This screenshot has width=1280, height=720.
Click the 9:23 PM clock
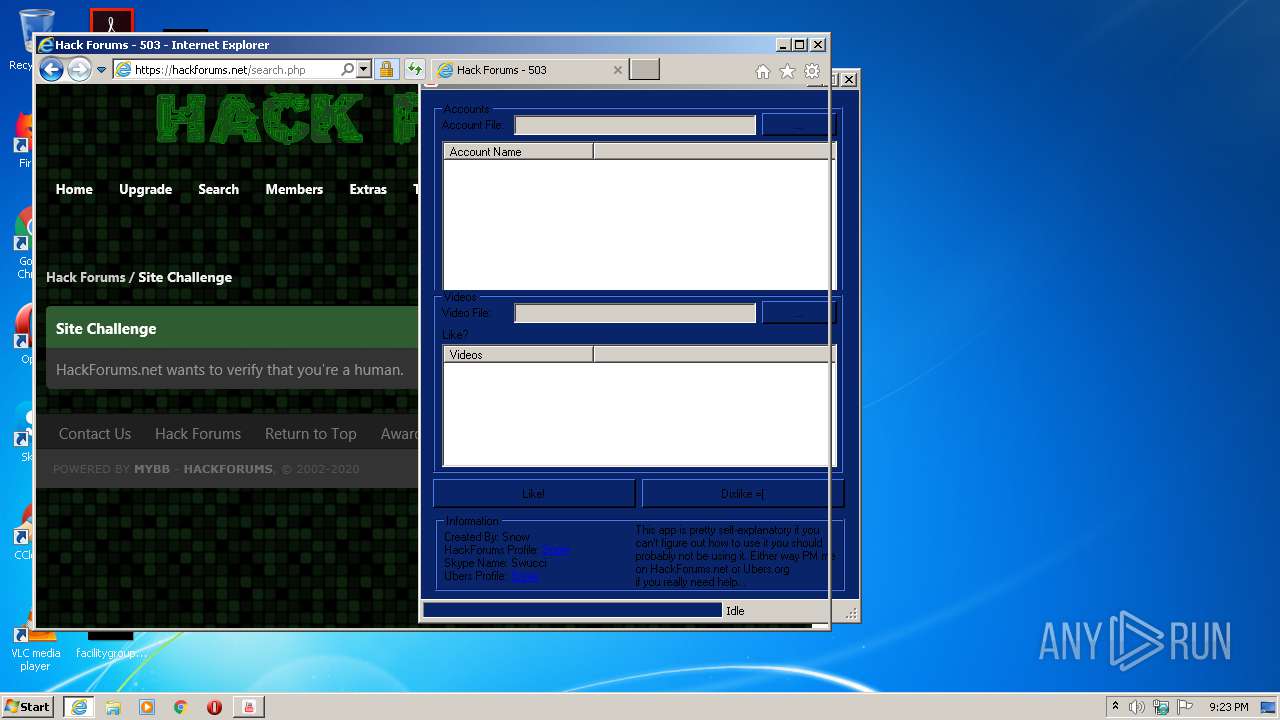pyautogui.click(x=1229, y=707)
